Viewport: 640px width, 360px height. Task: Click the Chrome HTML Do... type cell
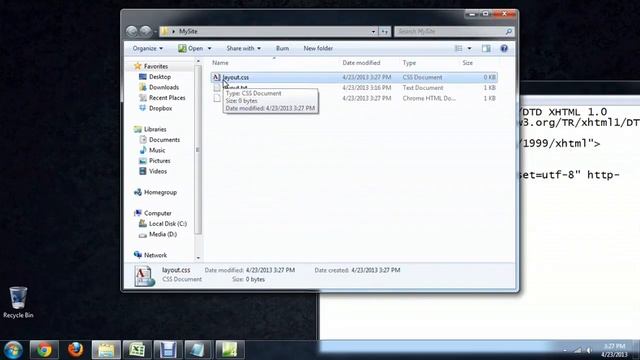pos(429,98)
